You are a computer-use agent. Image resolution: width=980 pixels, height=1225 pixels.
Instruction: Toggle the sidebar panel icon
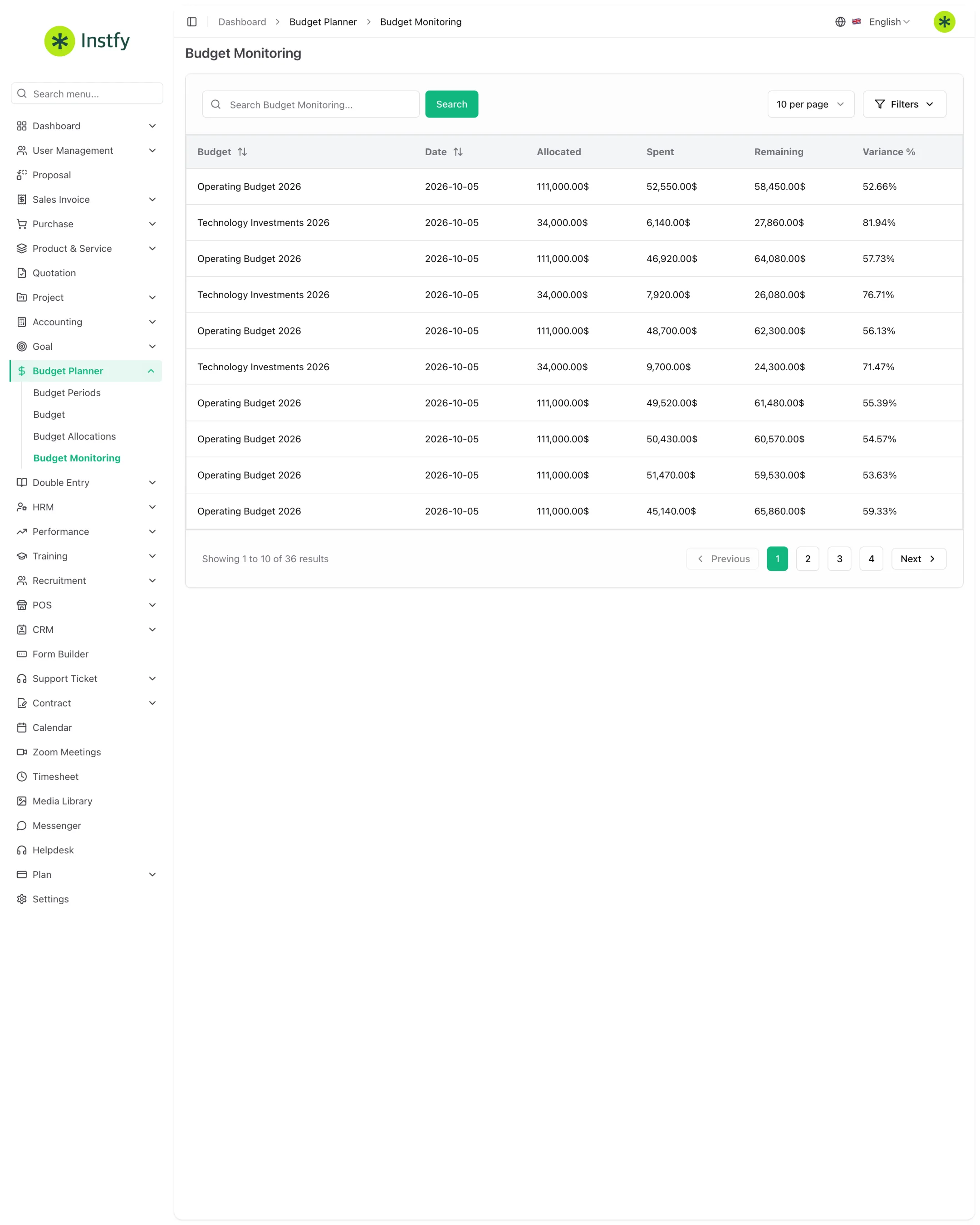[192, 22]
